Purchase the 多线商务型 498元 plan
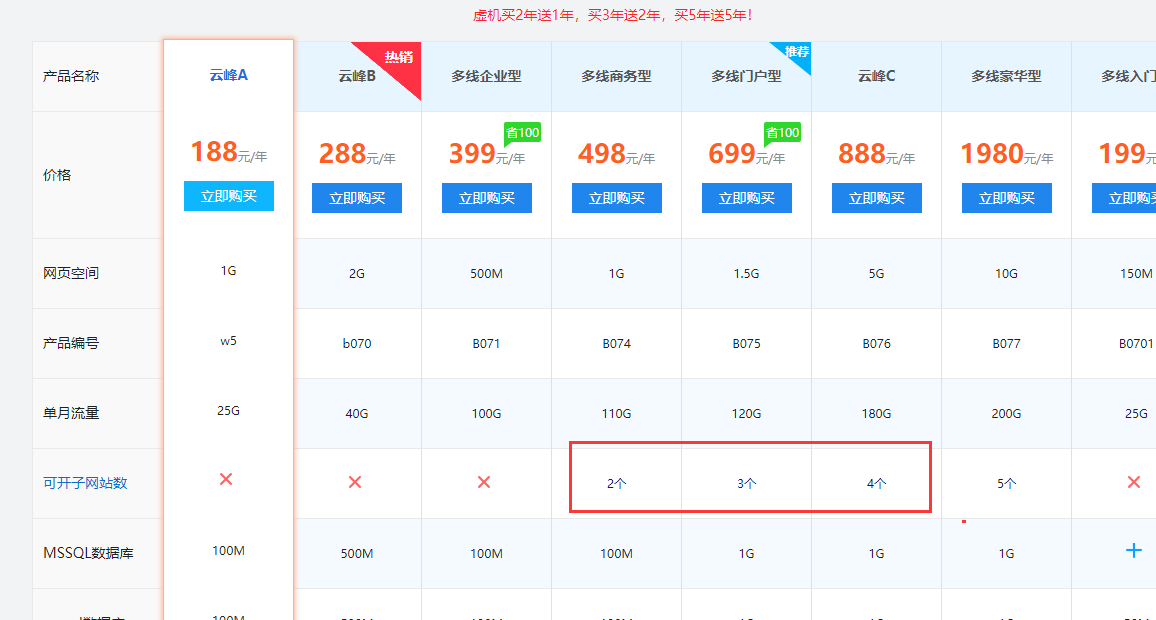 pos(616,198)
